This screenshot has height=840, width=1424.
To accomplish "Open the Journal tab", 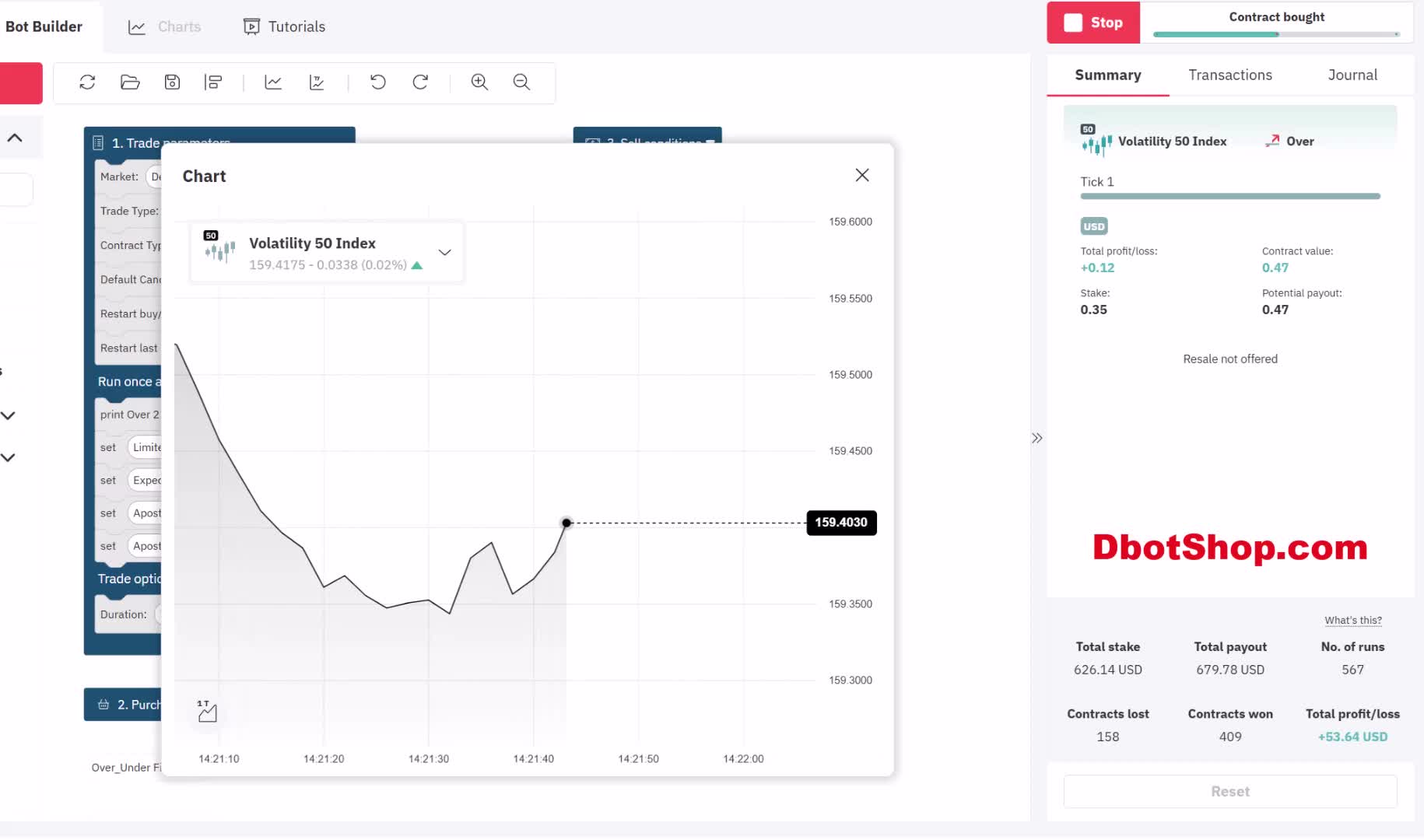I will point(1352,75).
